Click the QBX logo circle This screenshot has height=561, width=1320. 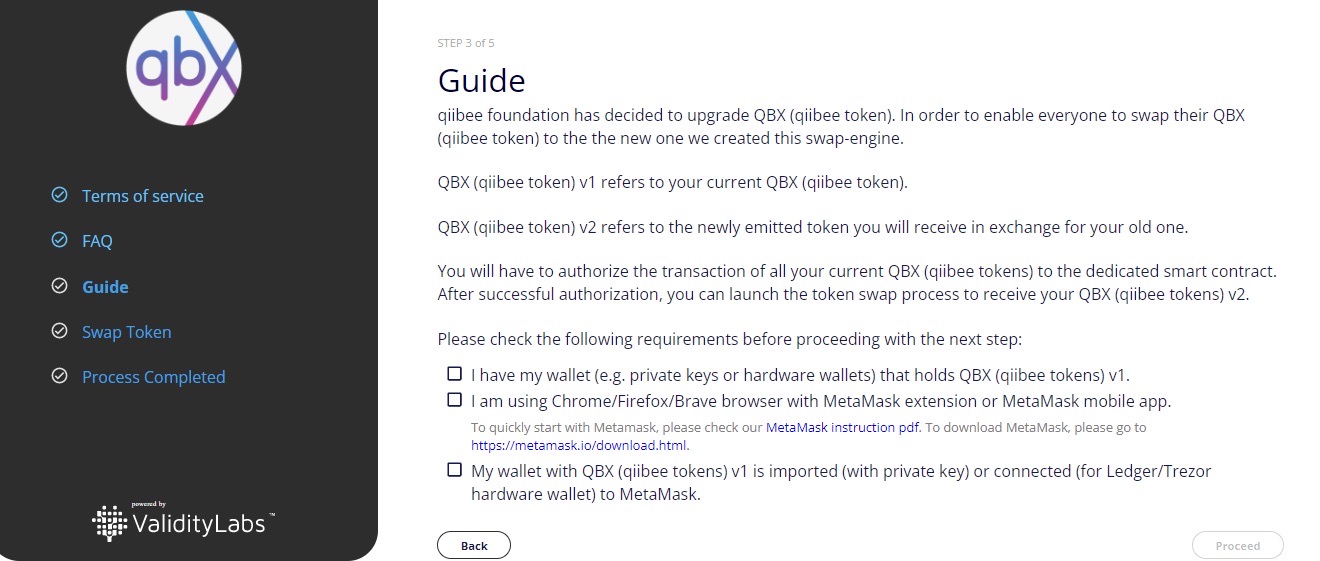point(184,68)
